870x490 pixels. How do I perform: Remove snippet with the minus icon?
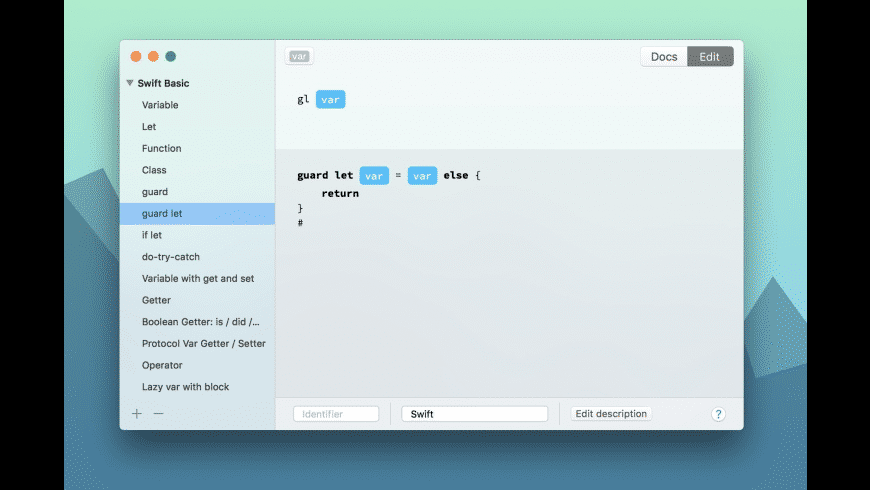click(x=159, y=413)
